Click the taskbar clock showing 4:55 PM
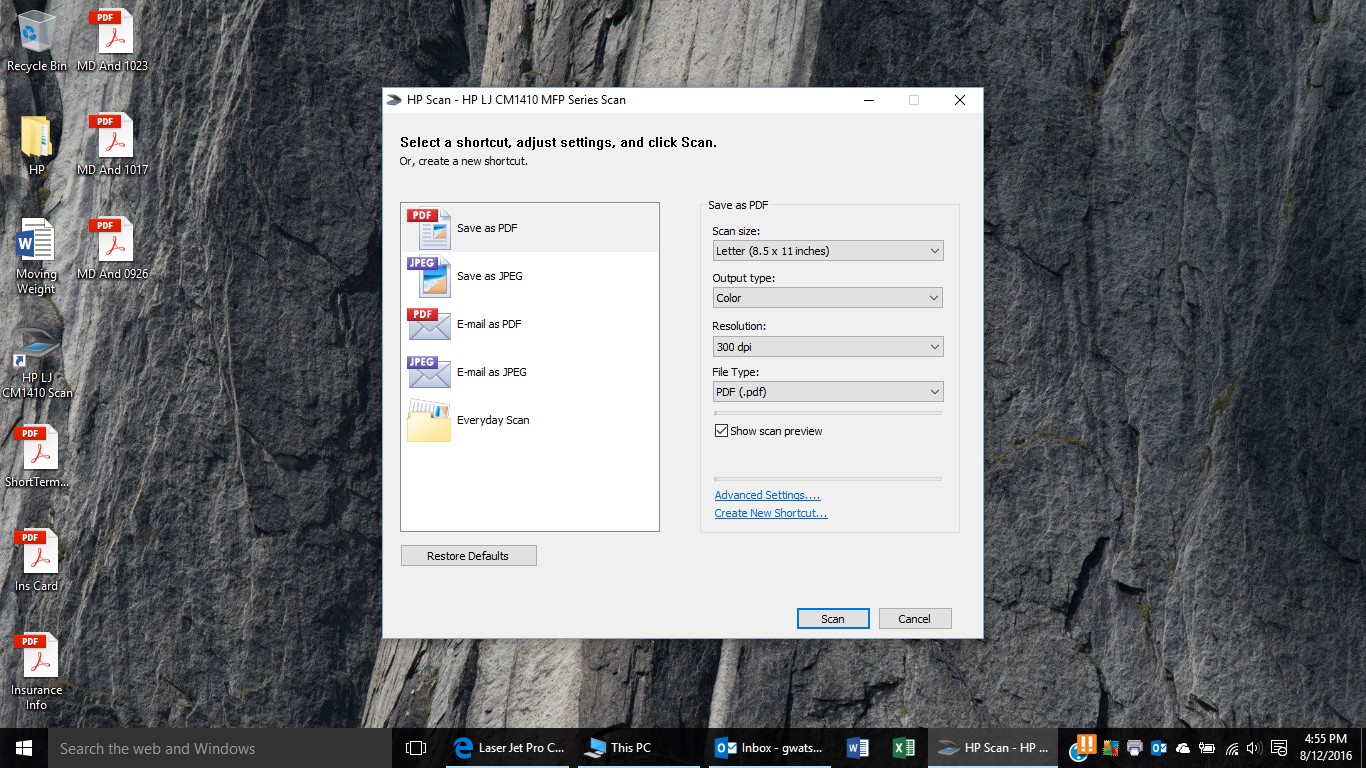Image resolution: width=1366 pixels, height=768 pixels. (x=1326, y=748)
